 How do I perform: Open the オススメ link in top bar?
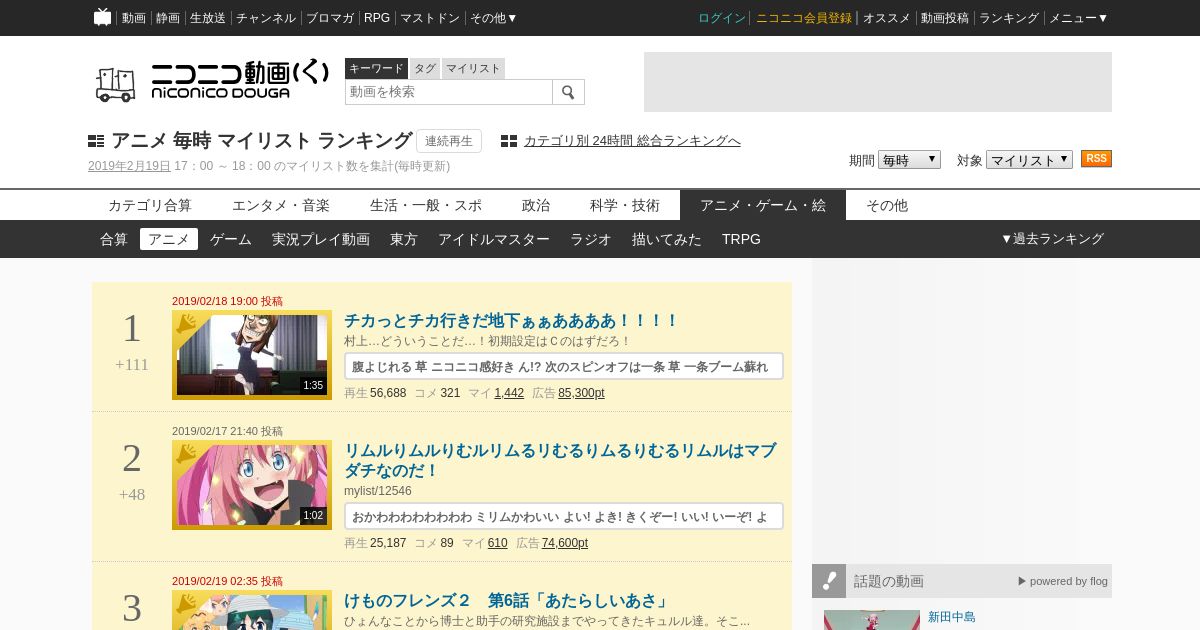(x=887, y=18)
